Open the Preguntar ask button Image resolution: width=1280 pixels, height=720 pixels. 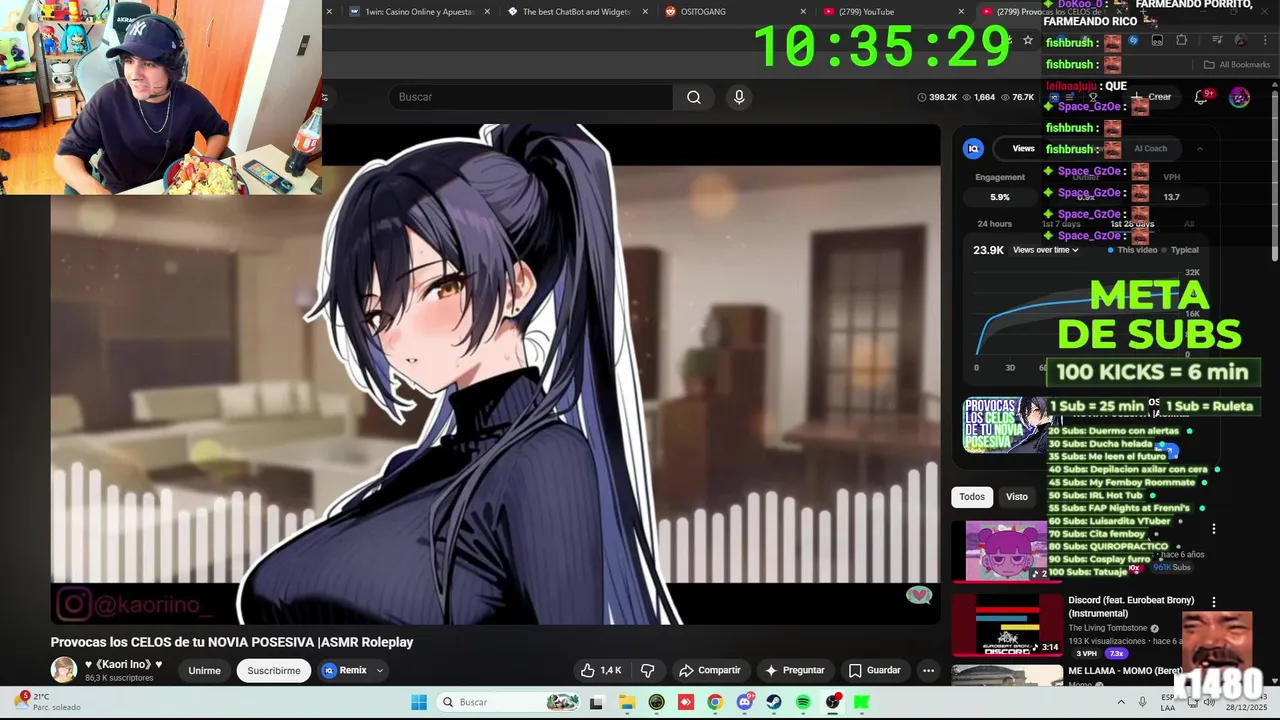795,670
